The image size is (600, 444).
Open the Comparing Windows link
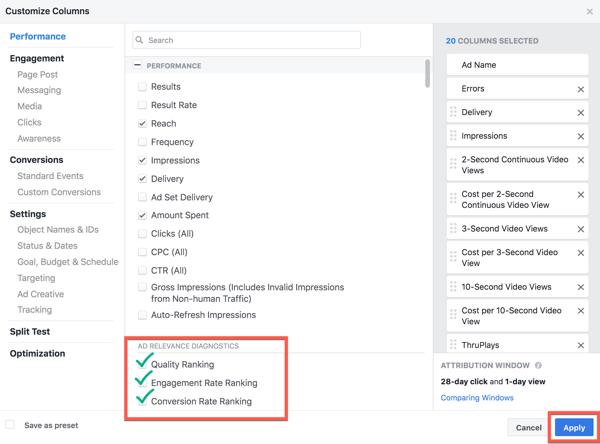(x=477, y=398)
